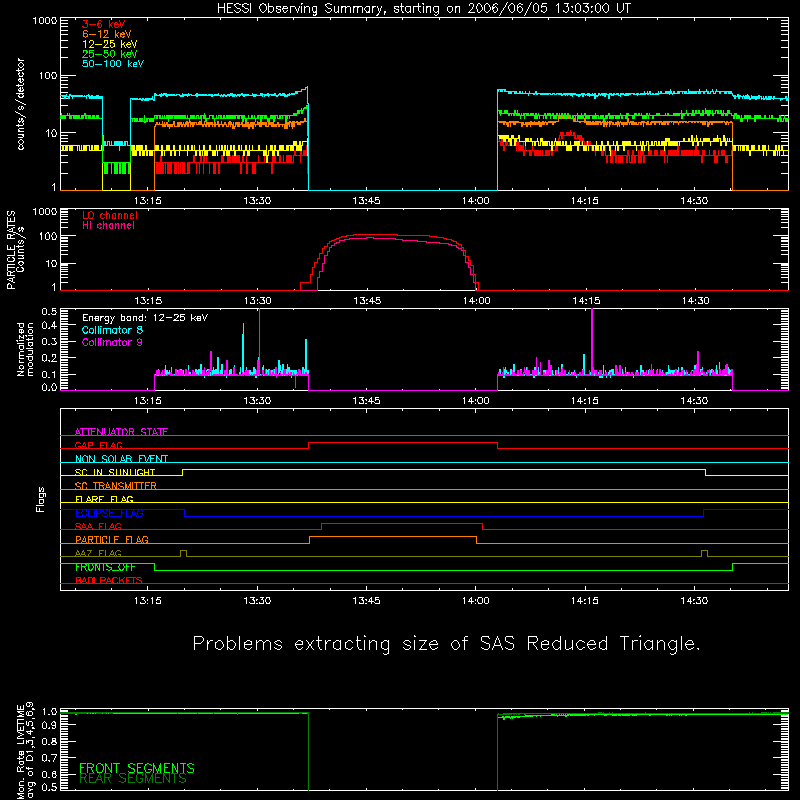Click the ATTENUATOR_STATE flag label
Image resolution: width=800 pixels, height=800 pixels.
(121, 432)
